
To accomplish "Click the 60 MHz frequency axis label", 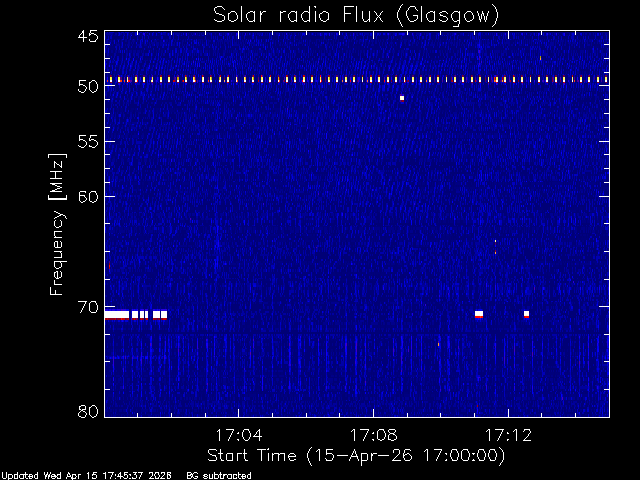I will pyautogui.click(x=88, y=197).
